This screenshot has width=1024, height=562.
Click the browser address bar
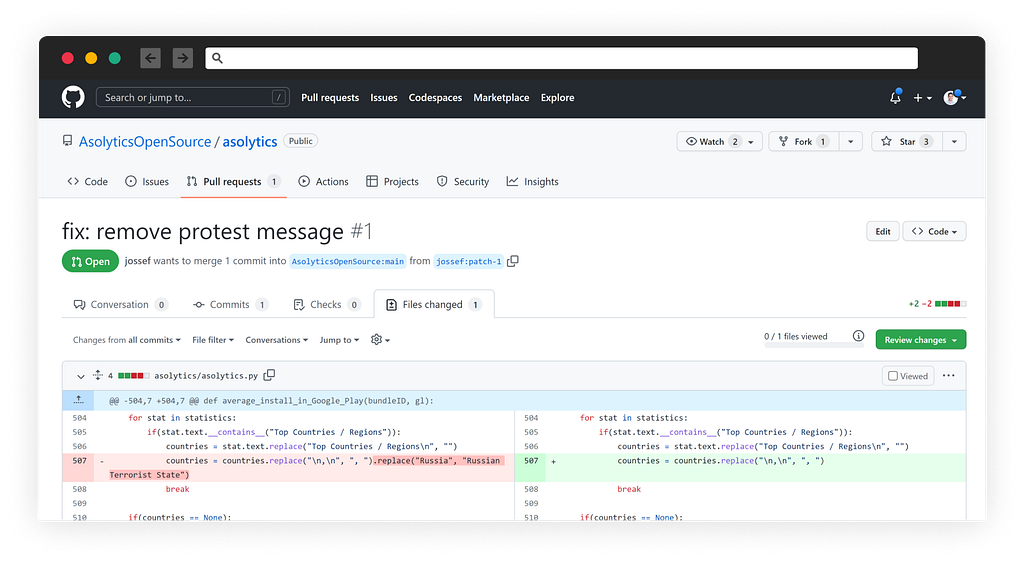click(562, 58)
